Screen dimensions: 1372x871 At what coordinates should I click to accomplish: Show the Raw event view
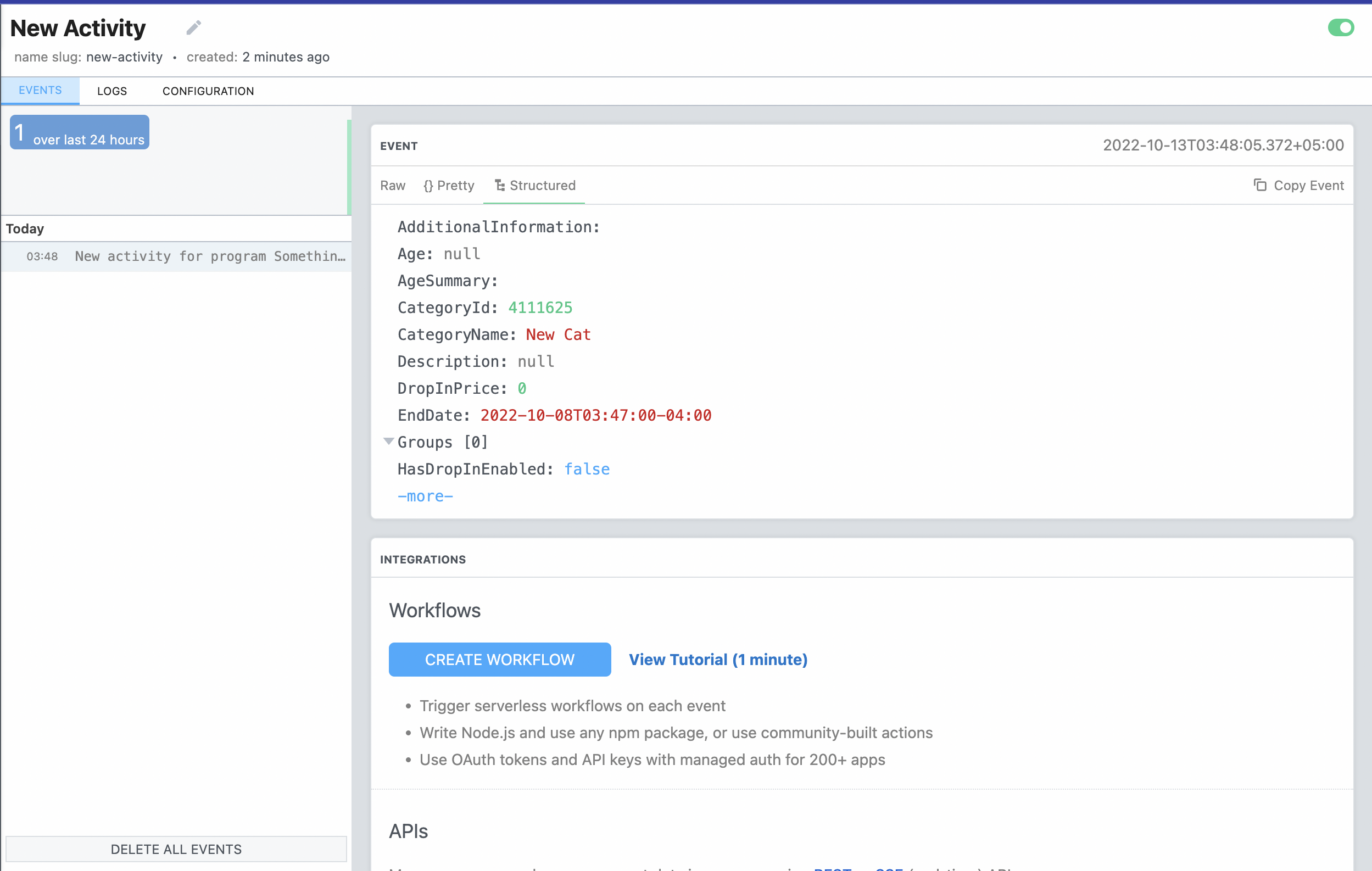[393, 186]
